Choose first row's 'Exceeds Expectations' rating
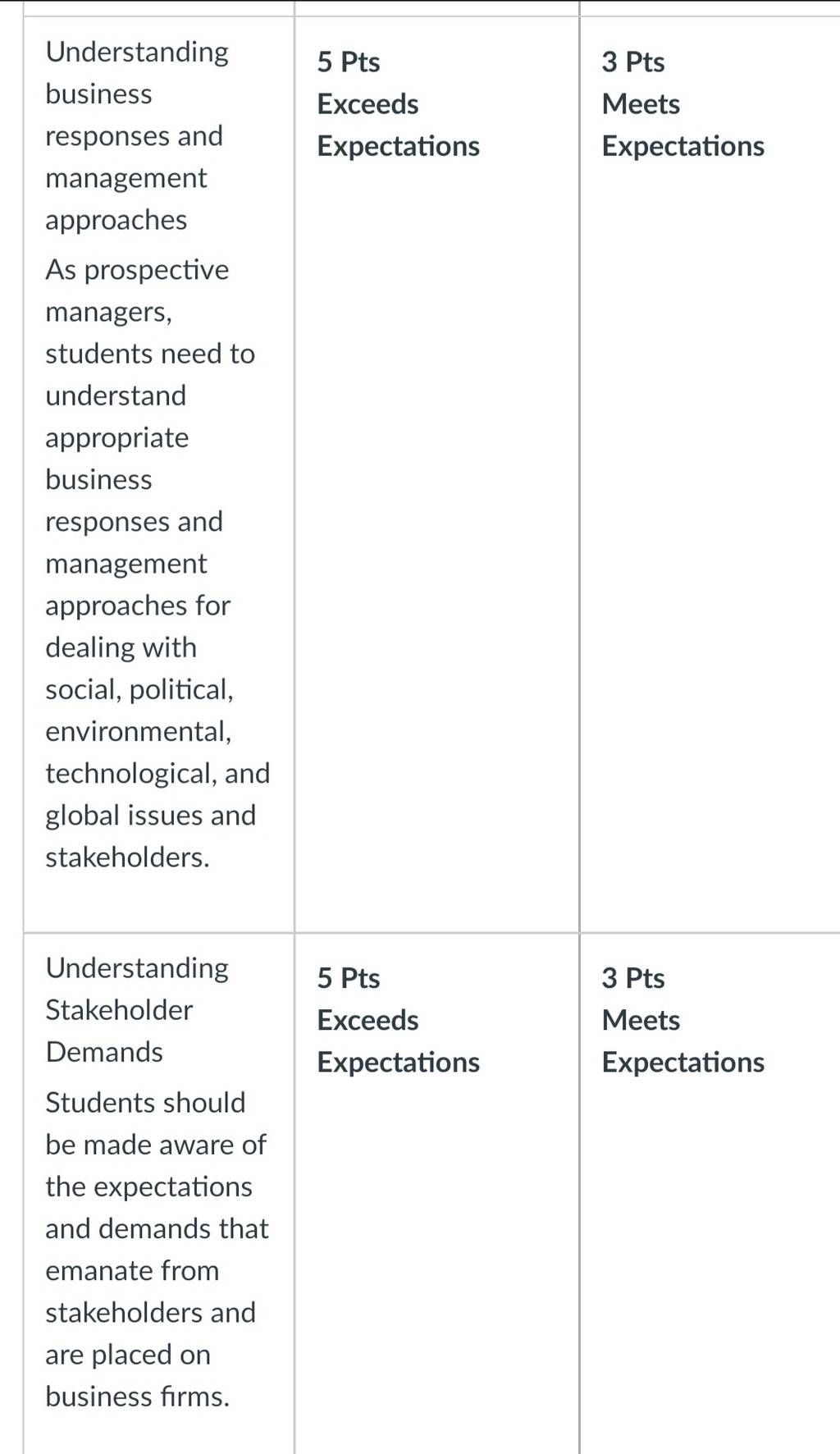Screen dimensions: 840x1454 coord(399,125)
